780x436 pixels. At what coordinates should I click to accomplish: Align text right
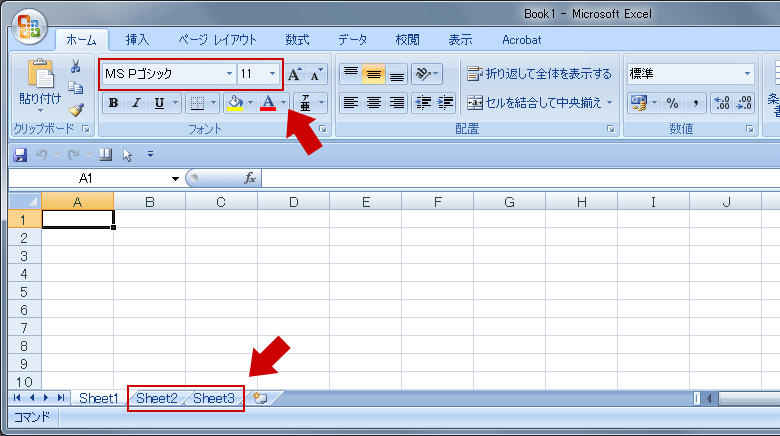pos(396,103)
